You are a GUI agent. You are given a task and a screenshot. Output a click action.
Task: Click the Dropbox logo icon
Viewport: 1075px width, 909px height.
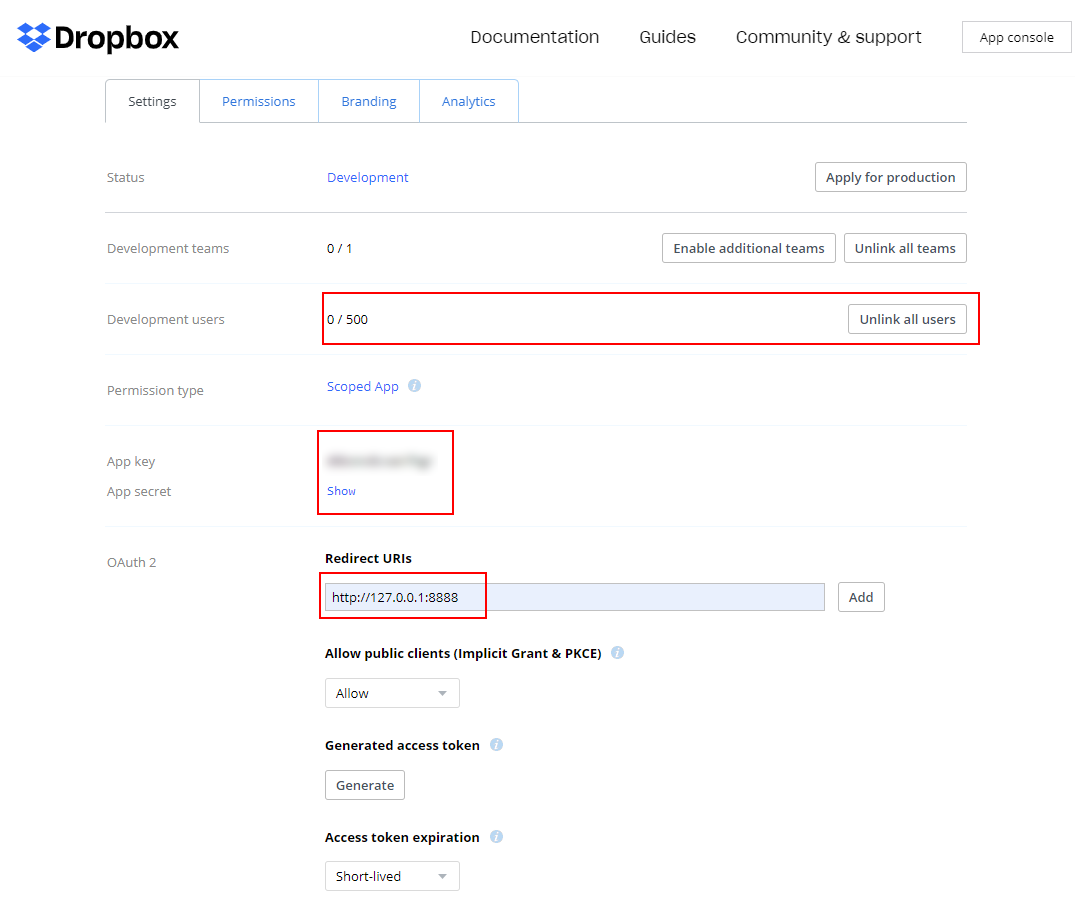[x=34, y=38]
